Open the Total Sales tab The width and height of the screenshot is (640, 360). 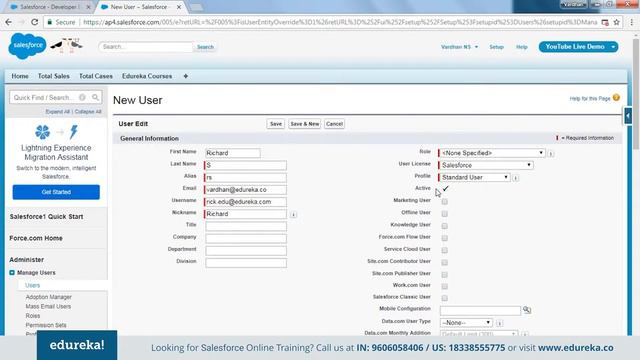[x=53, y=76]
